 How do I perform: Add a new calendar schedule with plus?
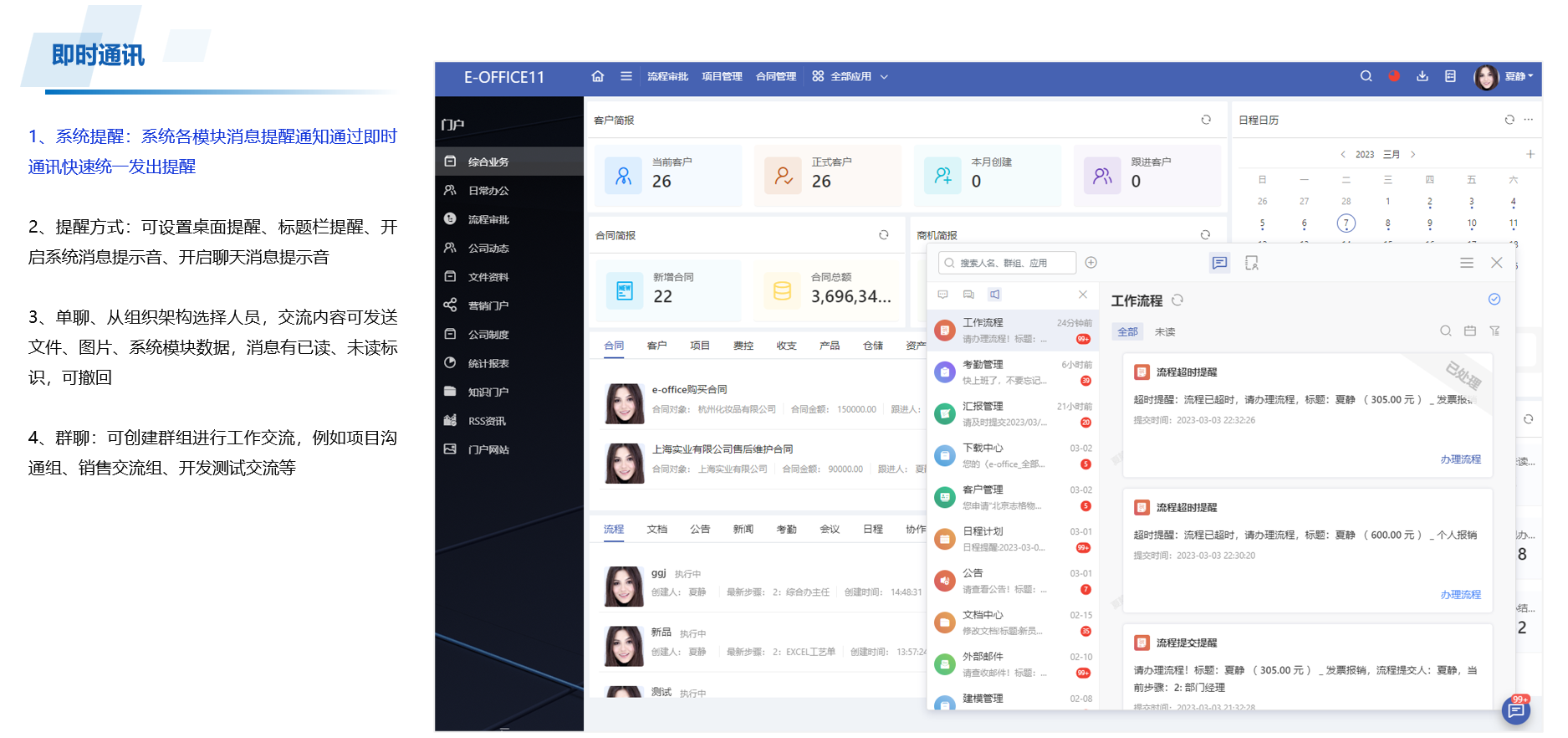click(x=1530, y=154)
